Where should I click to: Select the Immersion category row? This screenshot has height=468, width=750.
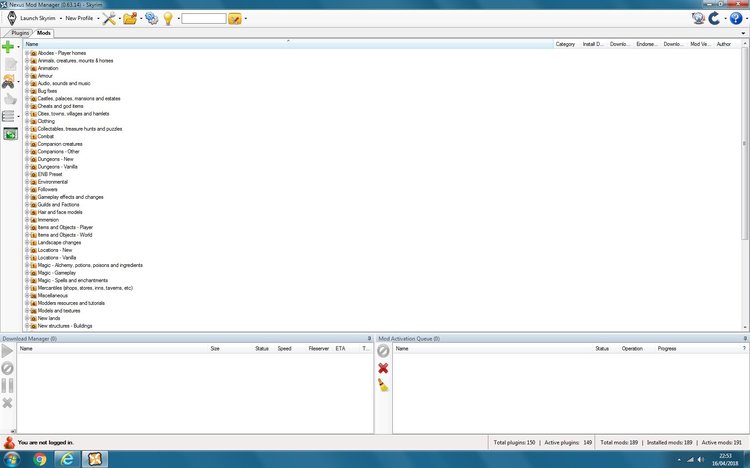[48, 220]
